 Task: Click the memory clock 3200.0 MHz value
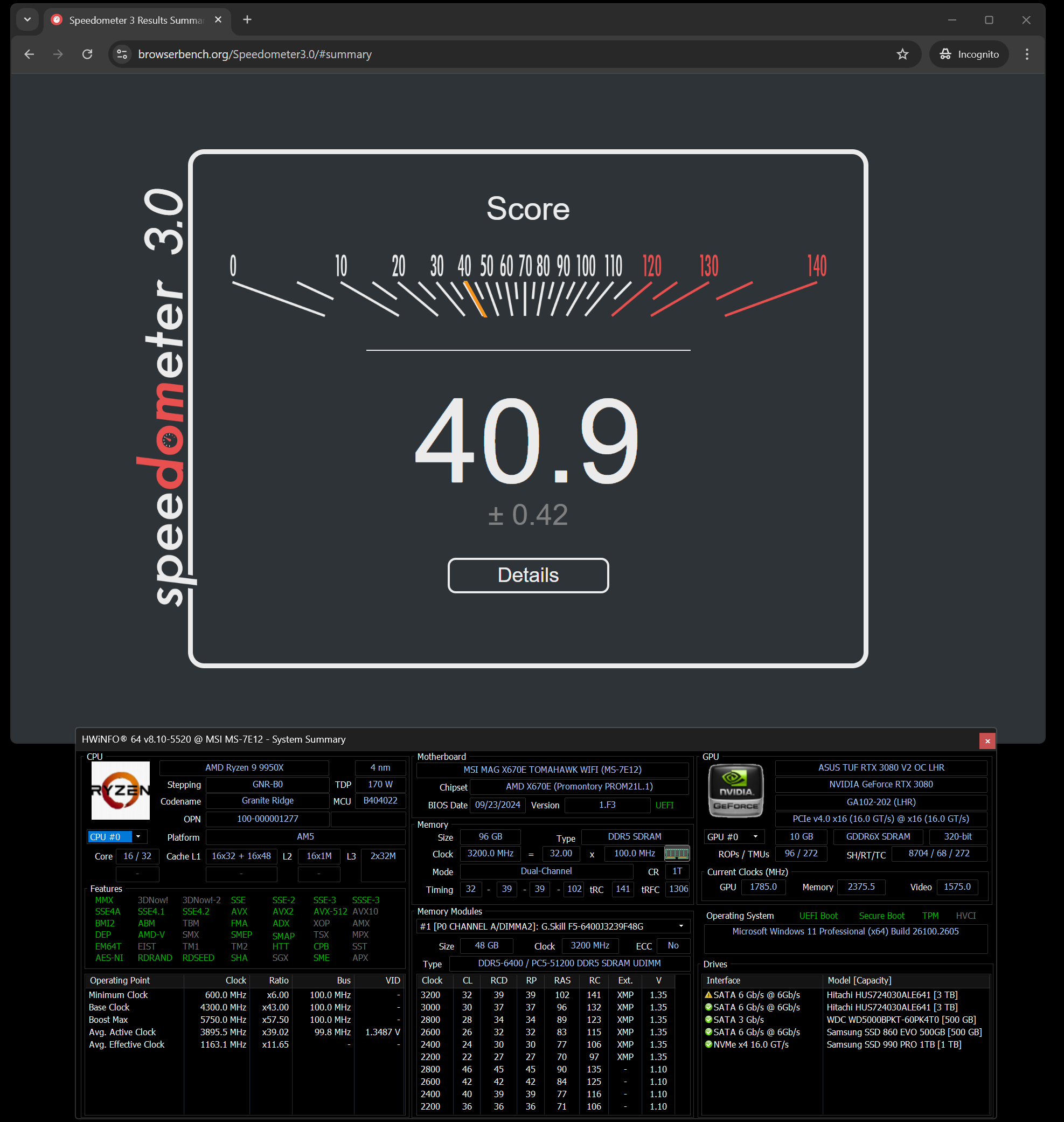(490, 853)
